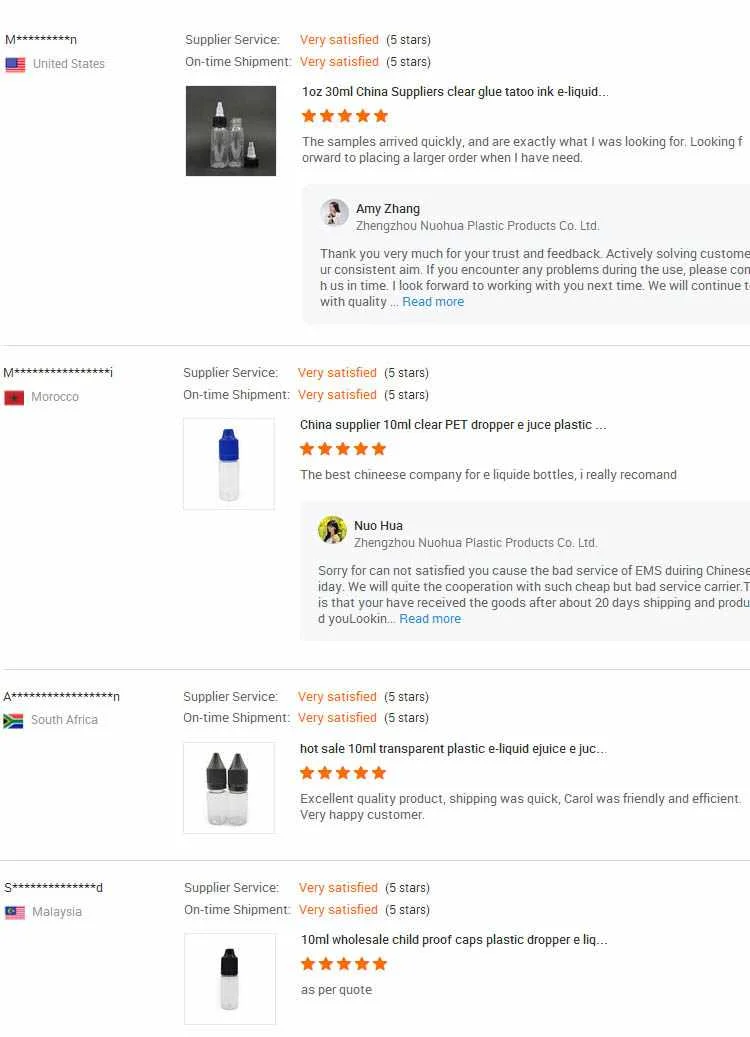Image resolution: width=750 pixels, height=1037 pixels.
Task: Open hot sale 10ml transparent plastic link
Action: pos(452,749)
